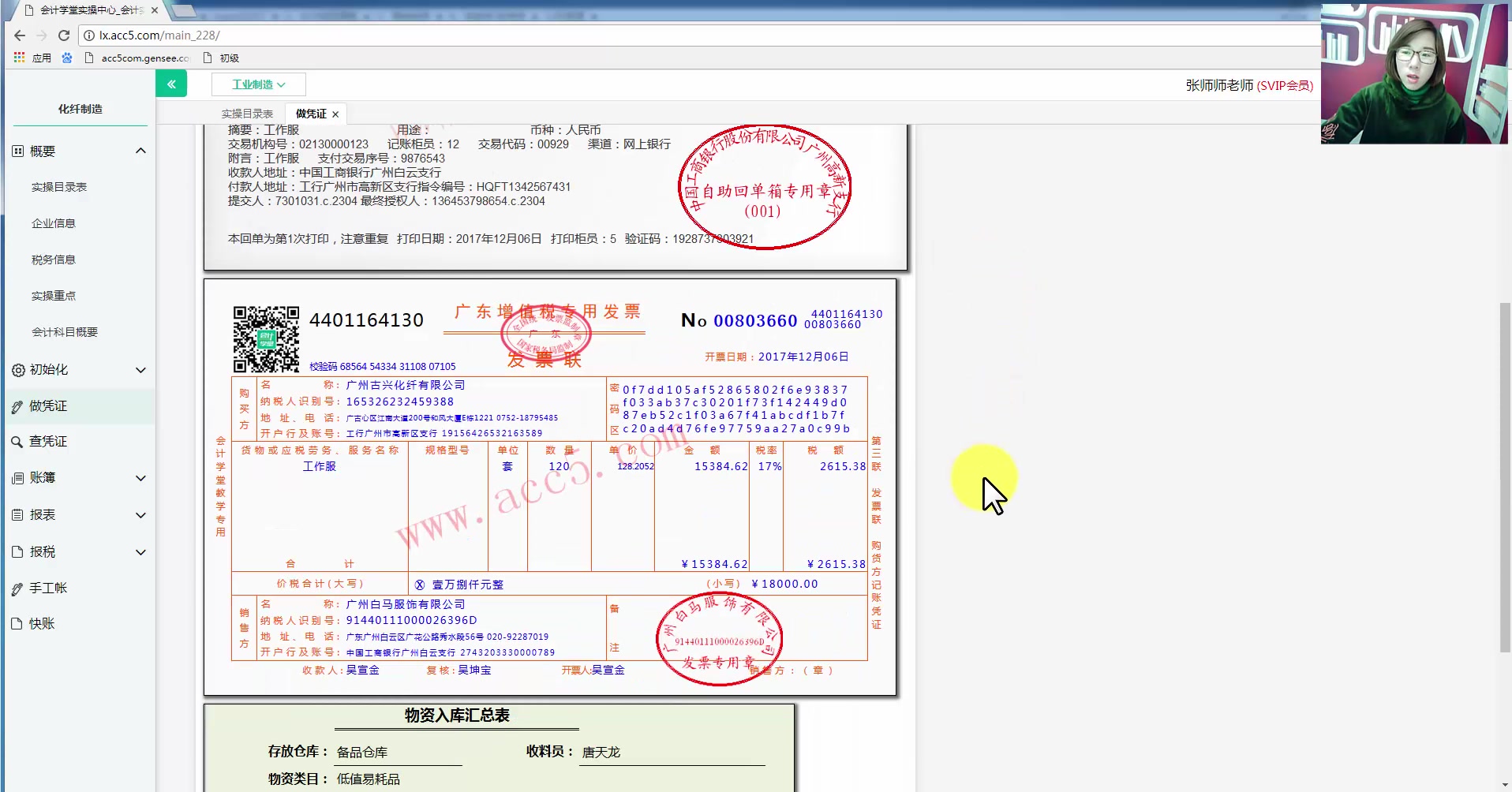Image resolution: width=1512 pixels, height=792 pixels.
Task: Click the 报表 report icon
Action: (x=16, y=514)
